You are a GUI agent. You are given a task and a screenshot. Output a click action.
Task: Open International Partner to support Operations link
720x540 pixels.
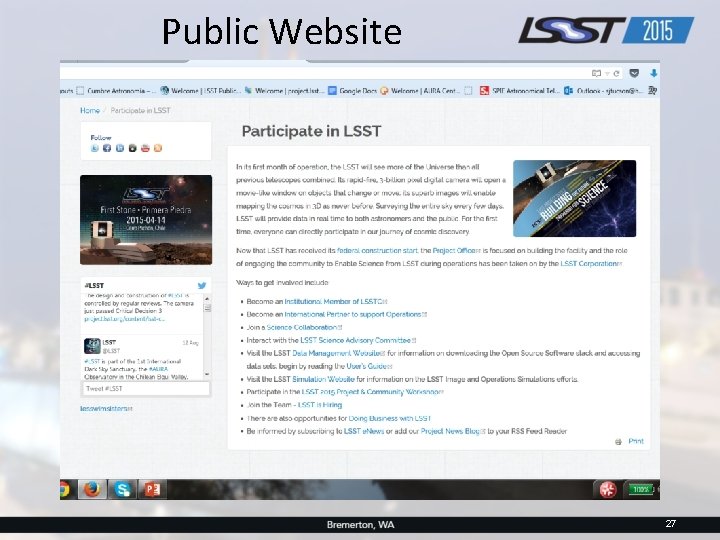tap(355, 315)
